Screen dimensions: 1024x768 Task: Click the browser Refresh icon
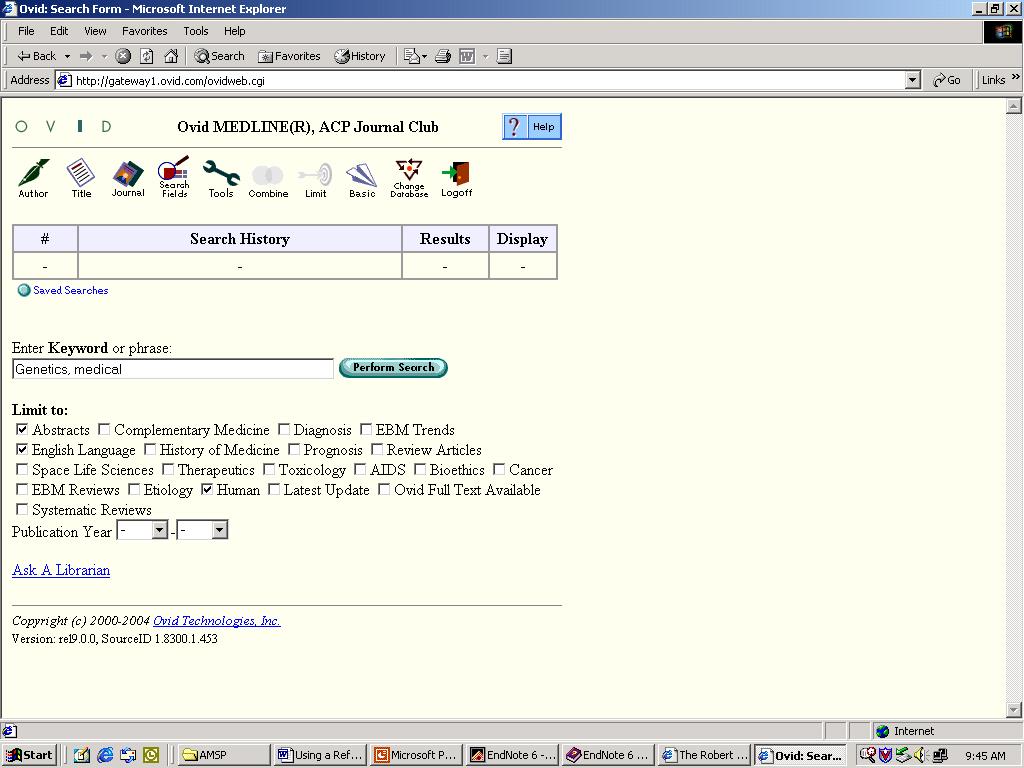tap(147, 56)
